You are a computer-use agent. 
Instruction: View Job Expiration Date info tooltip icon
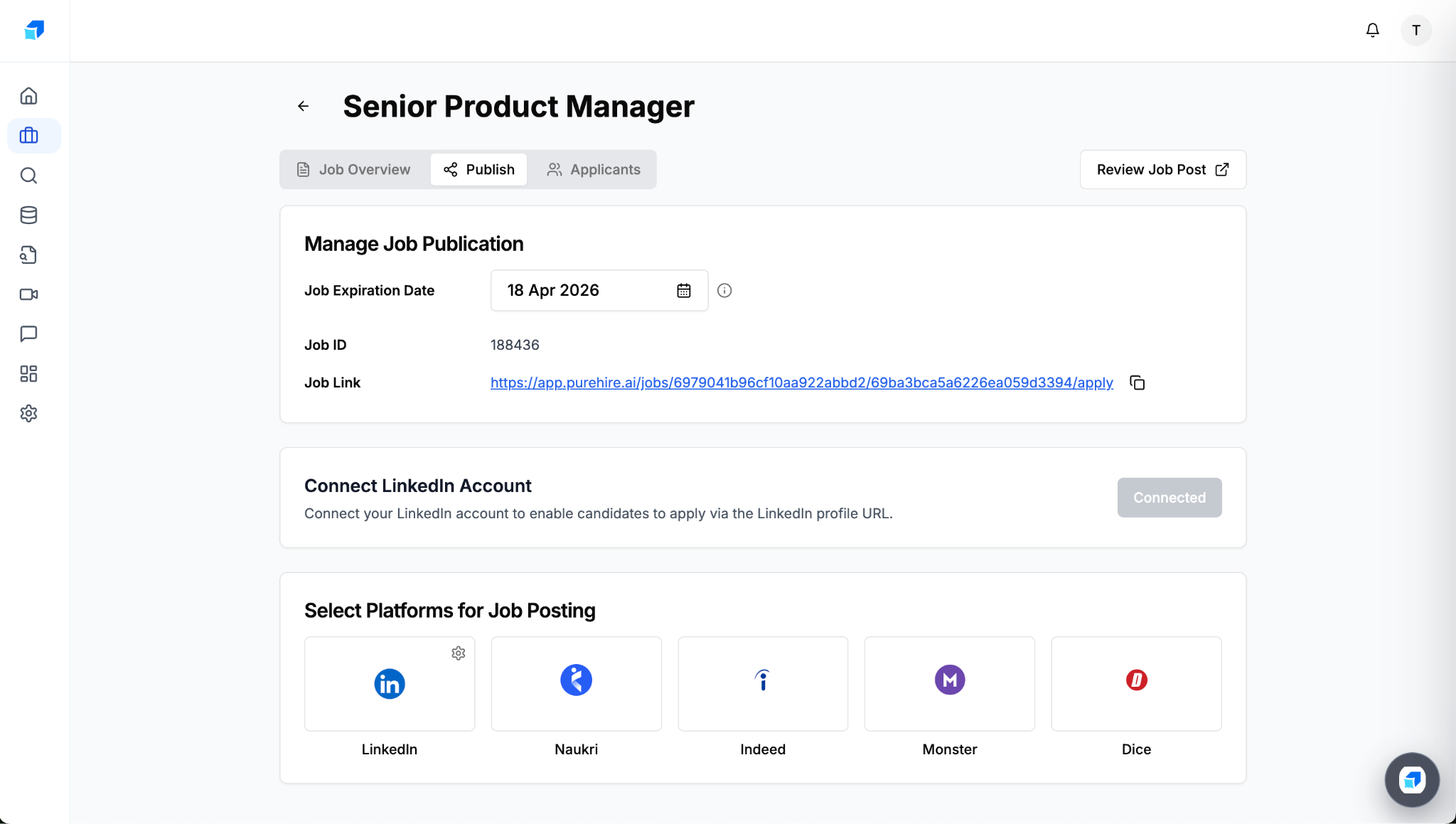(x=724, y=290)
